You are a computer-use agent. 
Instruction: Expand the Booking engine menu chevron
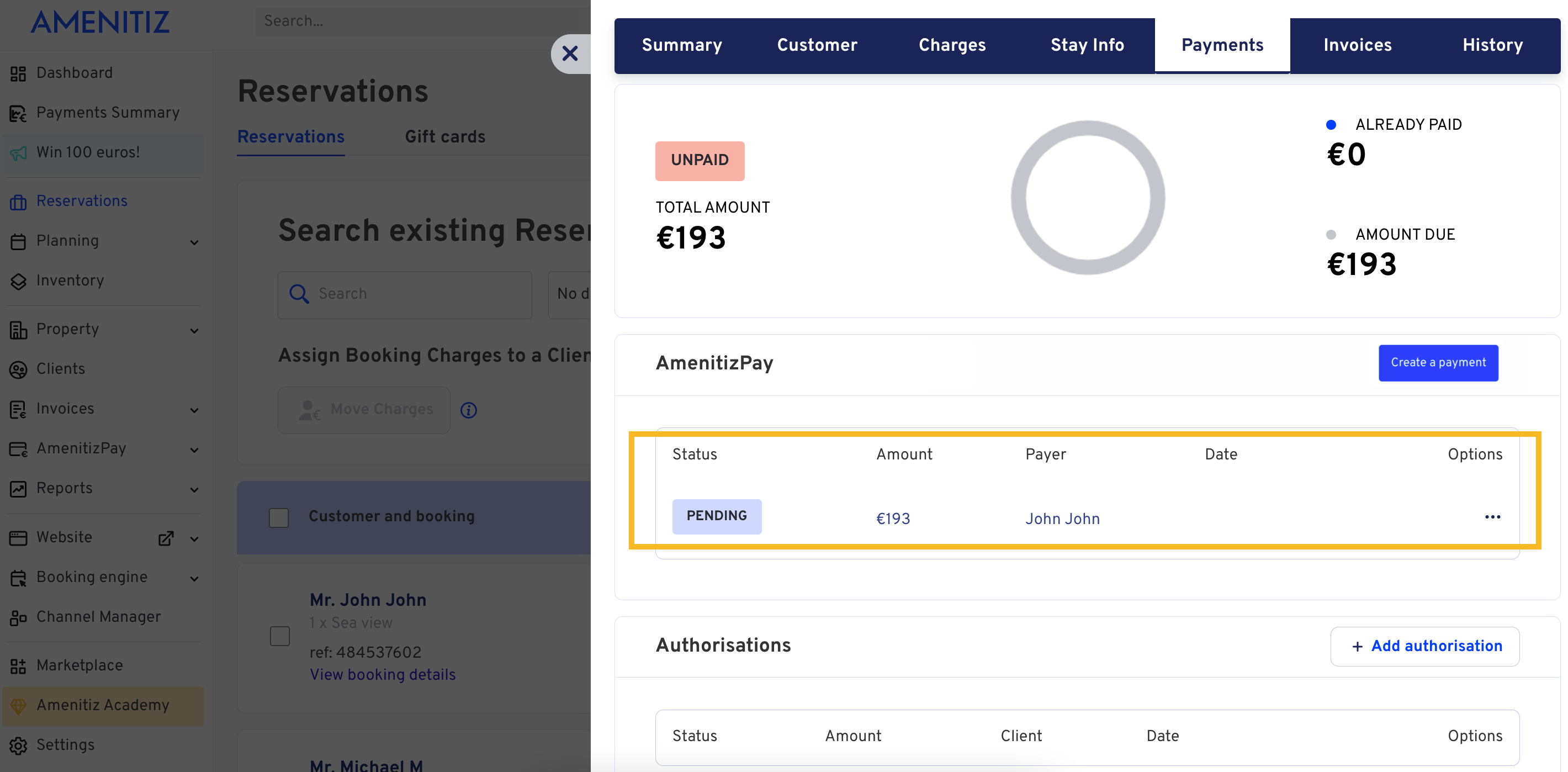(194, 578)
